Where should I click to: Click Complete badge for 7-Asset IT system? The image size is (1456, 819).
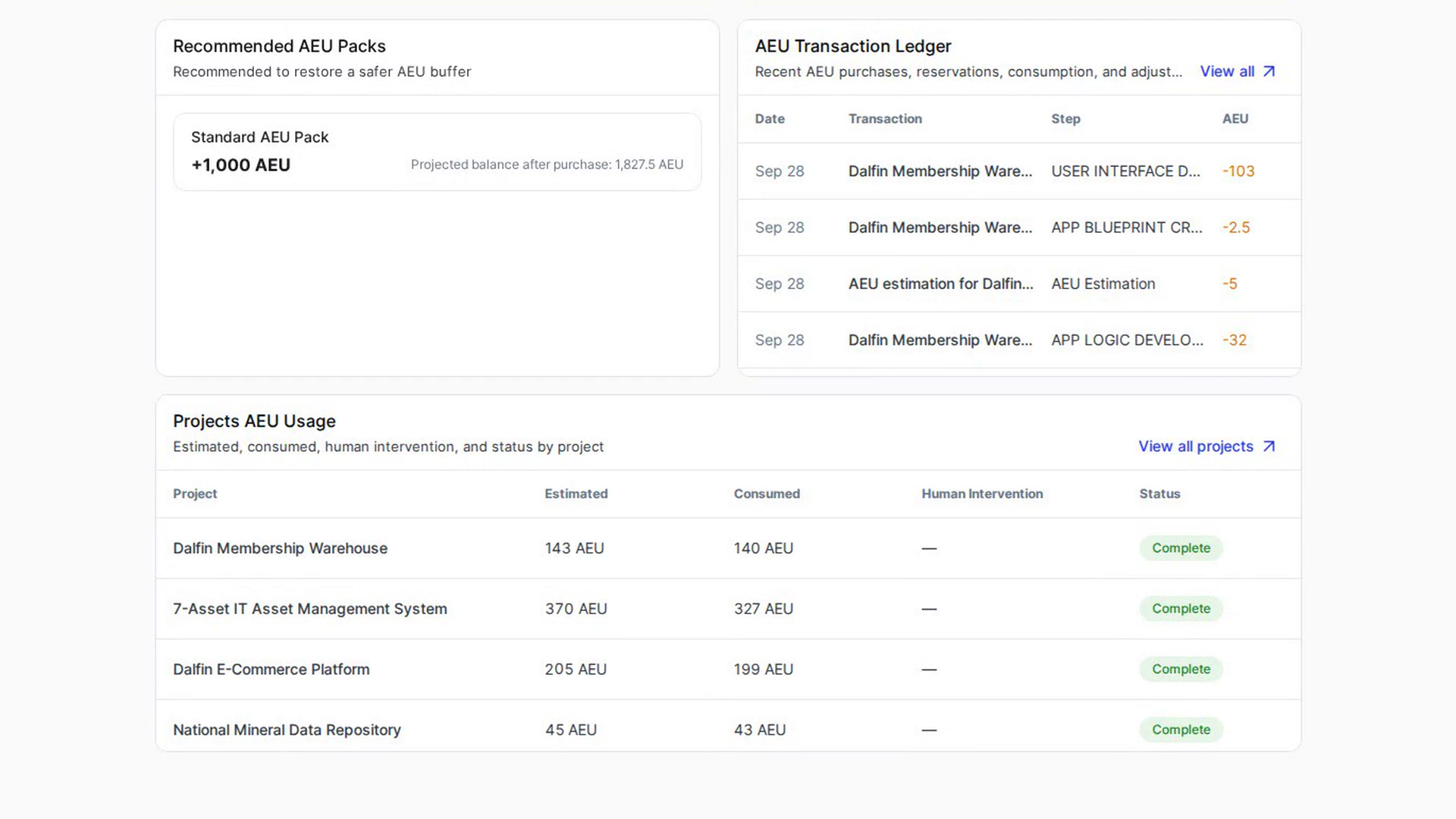(1181, 609)
